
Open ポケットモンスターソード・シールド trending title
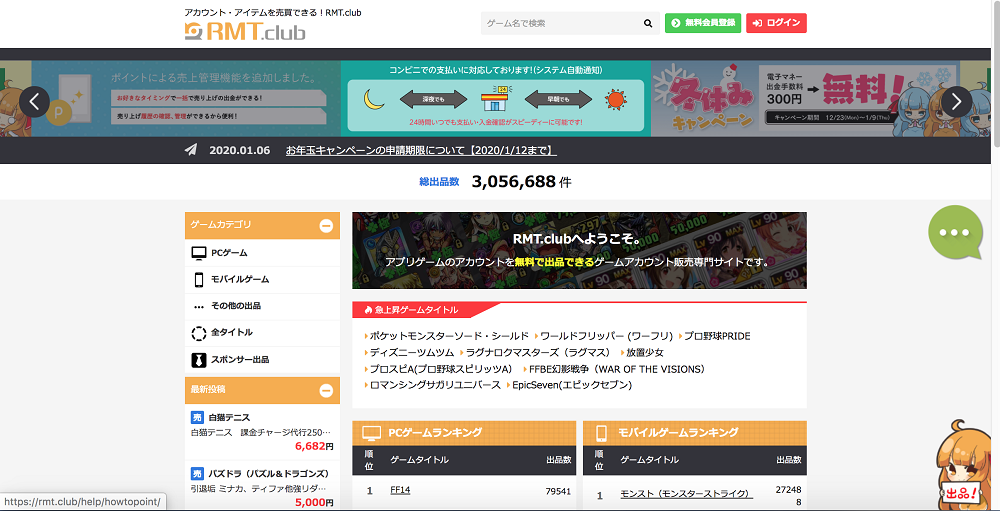click(449, 336)
